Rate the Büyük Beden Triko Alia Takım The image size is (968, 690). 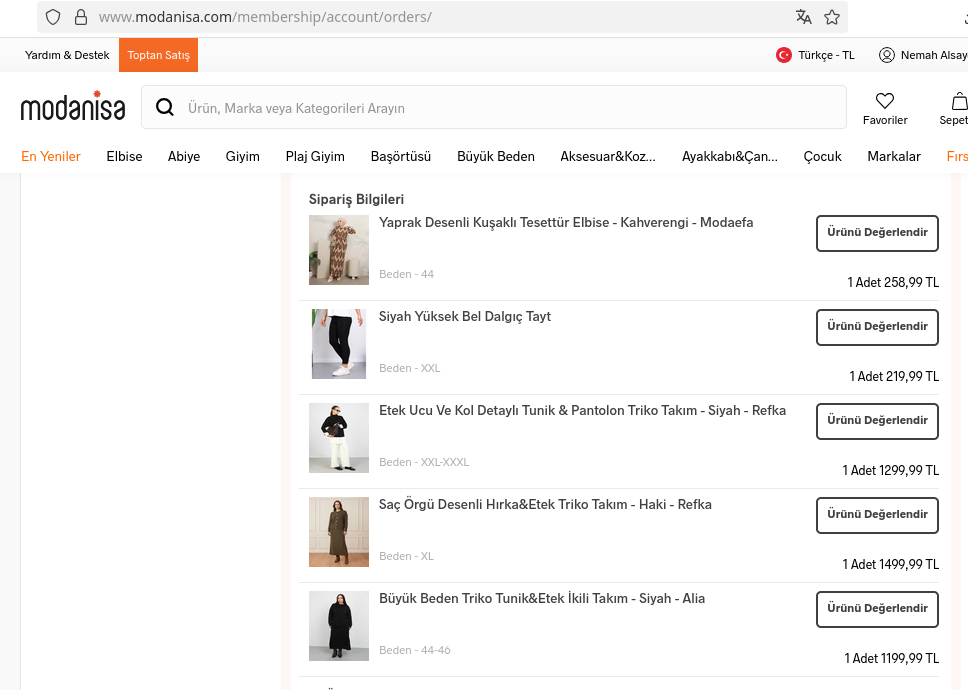click(x=877, y=609)
